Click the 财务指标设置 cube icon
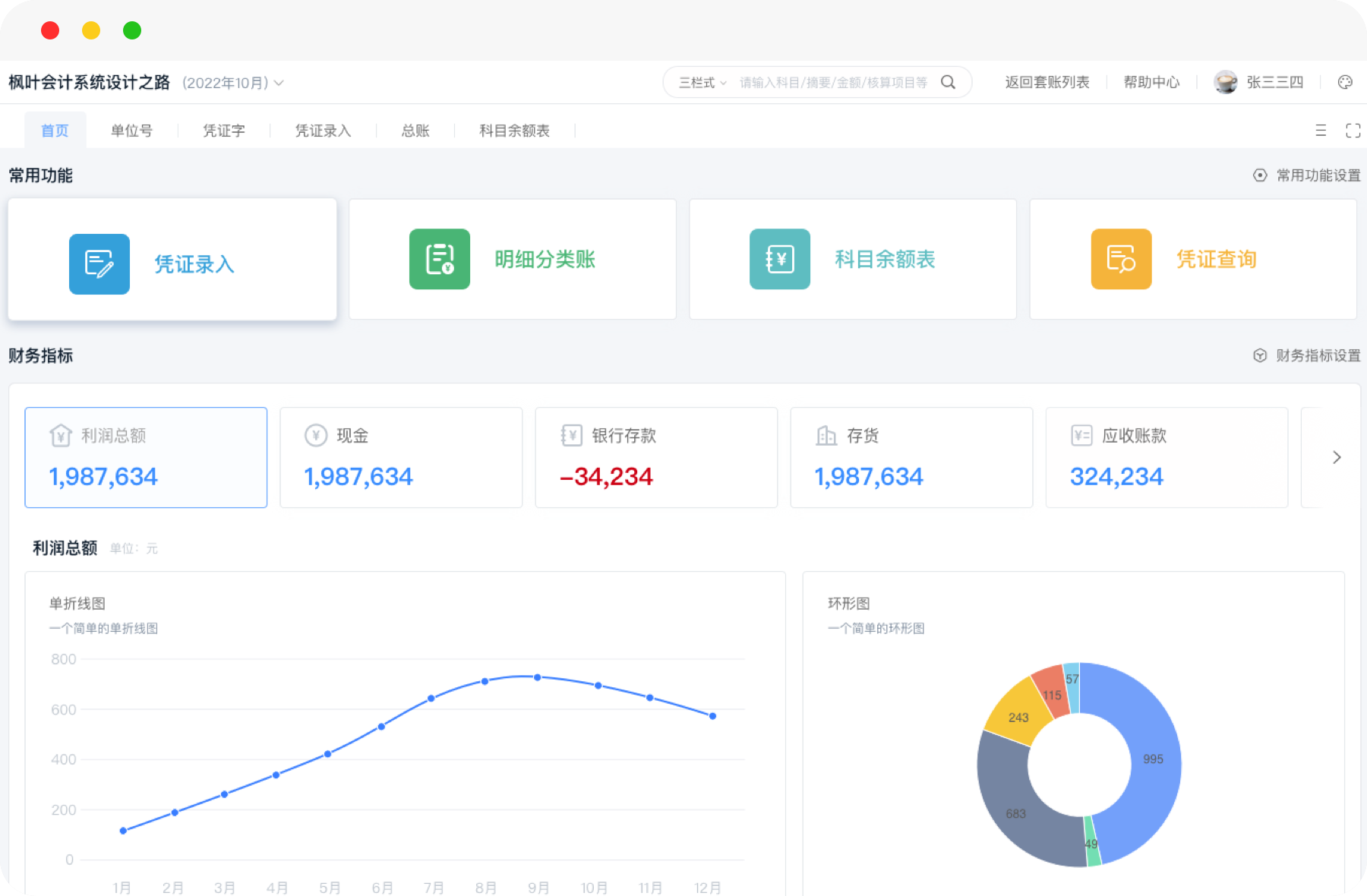Image resolution: width=1367 pixels, height=896 pixels. coord(1260,355)
